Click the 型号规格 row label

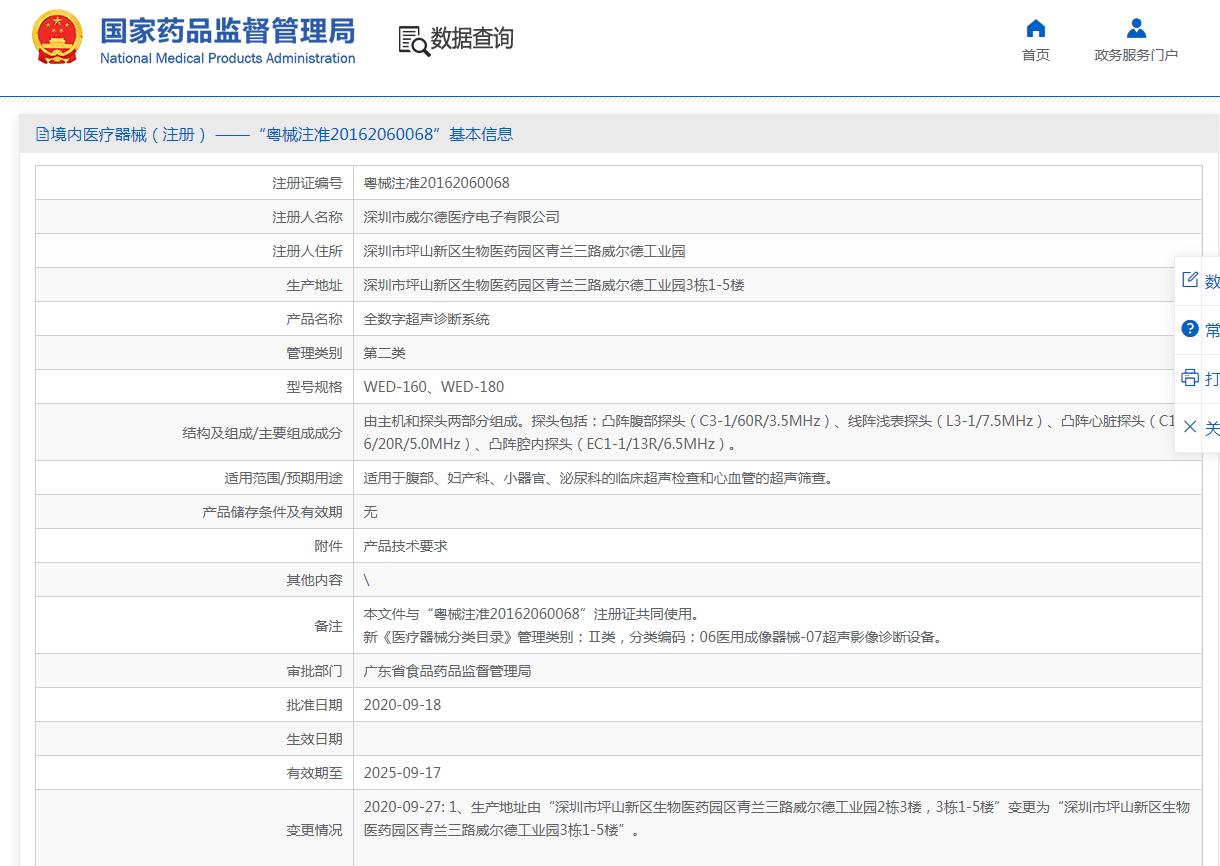314,387
